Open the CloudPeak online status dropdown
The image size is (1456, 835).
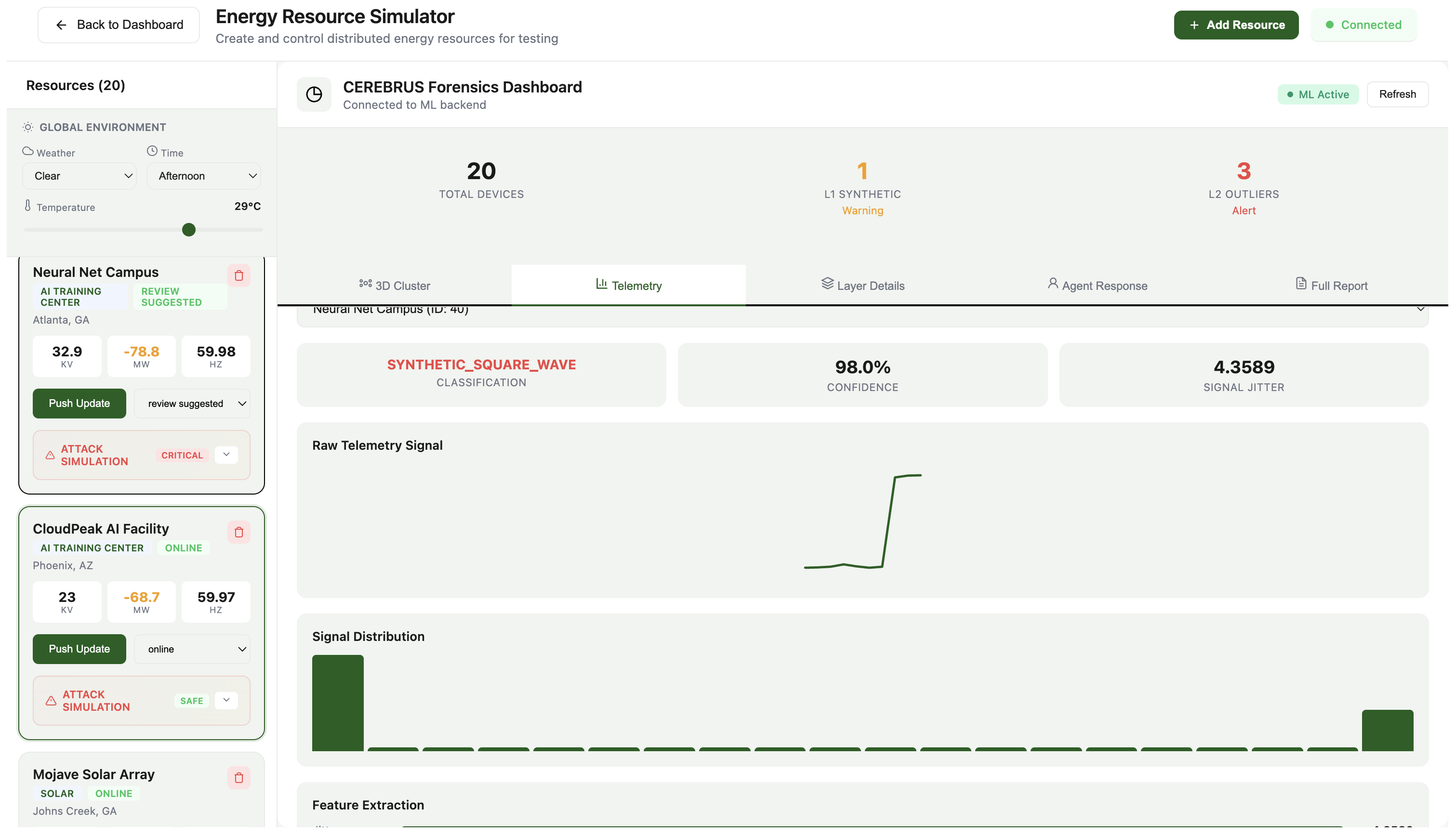192,649
